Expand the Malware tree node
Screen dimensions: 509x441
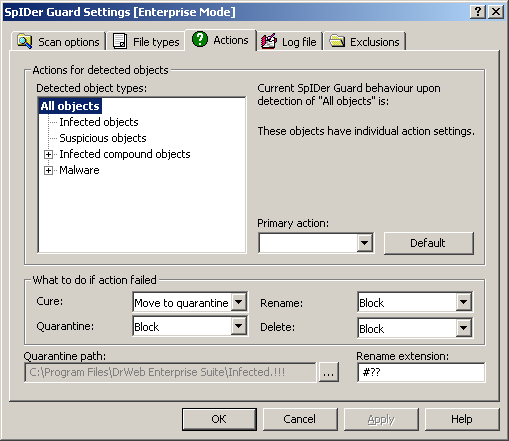tap(48, 170)
